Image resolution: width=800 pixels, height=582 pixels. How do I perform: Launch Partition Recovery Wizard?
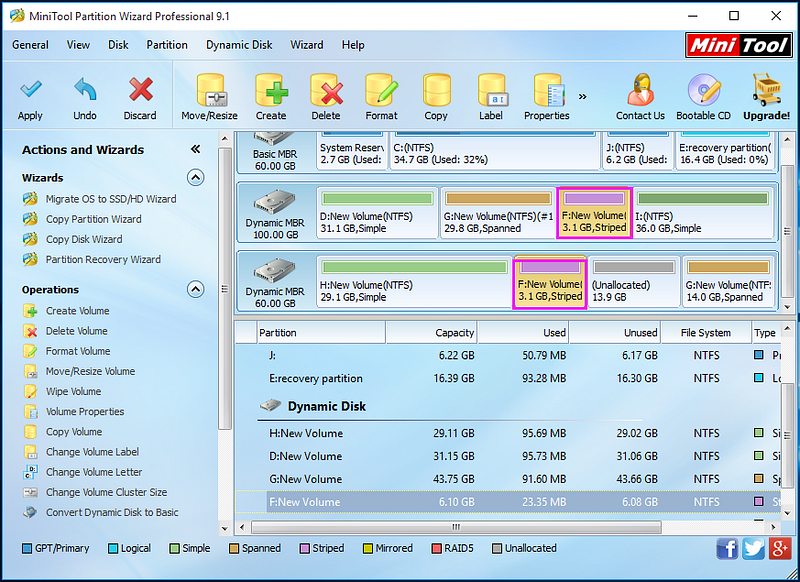[x=92, y=259]
